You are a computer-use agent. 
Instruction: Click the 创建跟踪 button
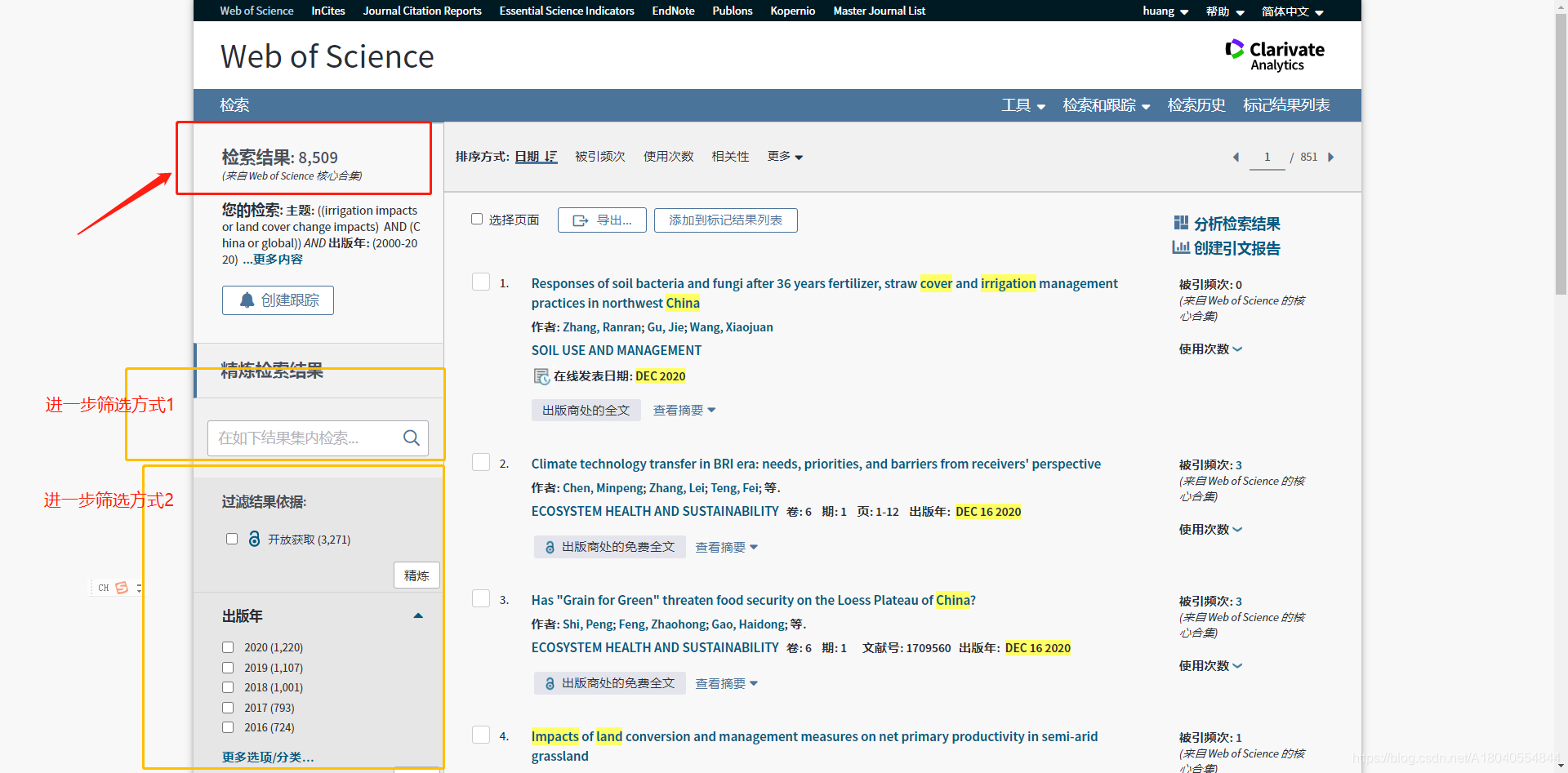(x=278, y=300)
